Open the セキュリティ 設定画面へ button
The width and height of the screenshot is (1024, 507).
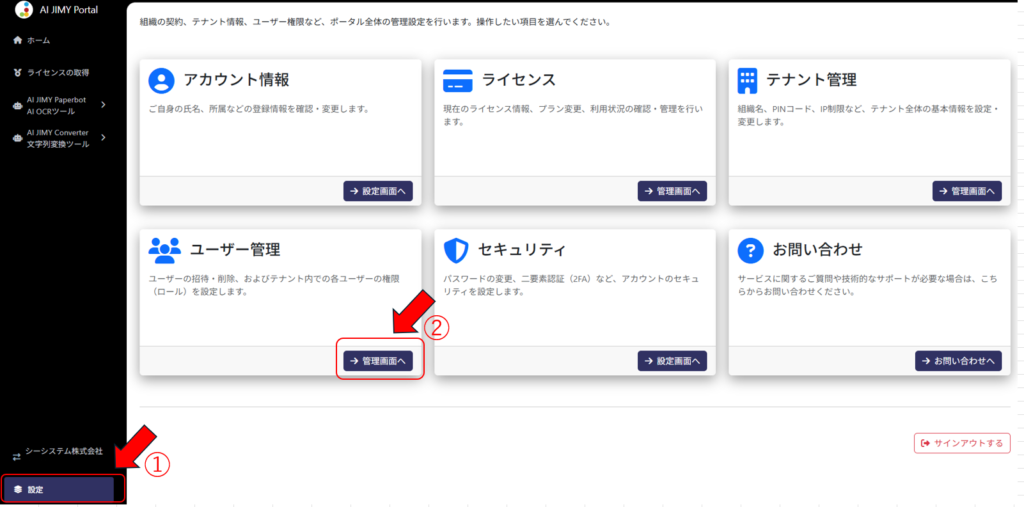pyautogui.click(x=672, y=361)
